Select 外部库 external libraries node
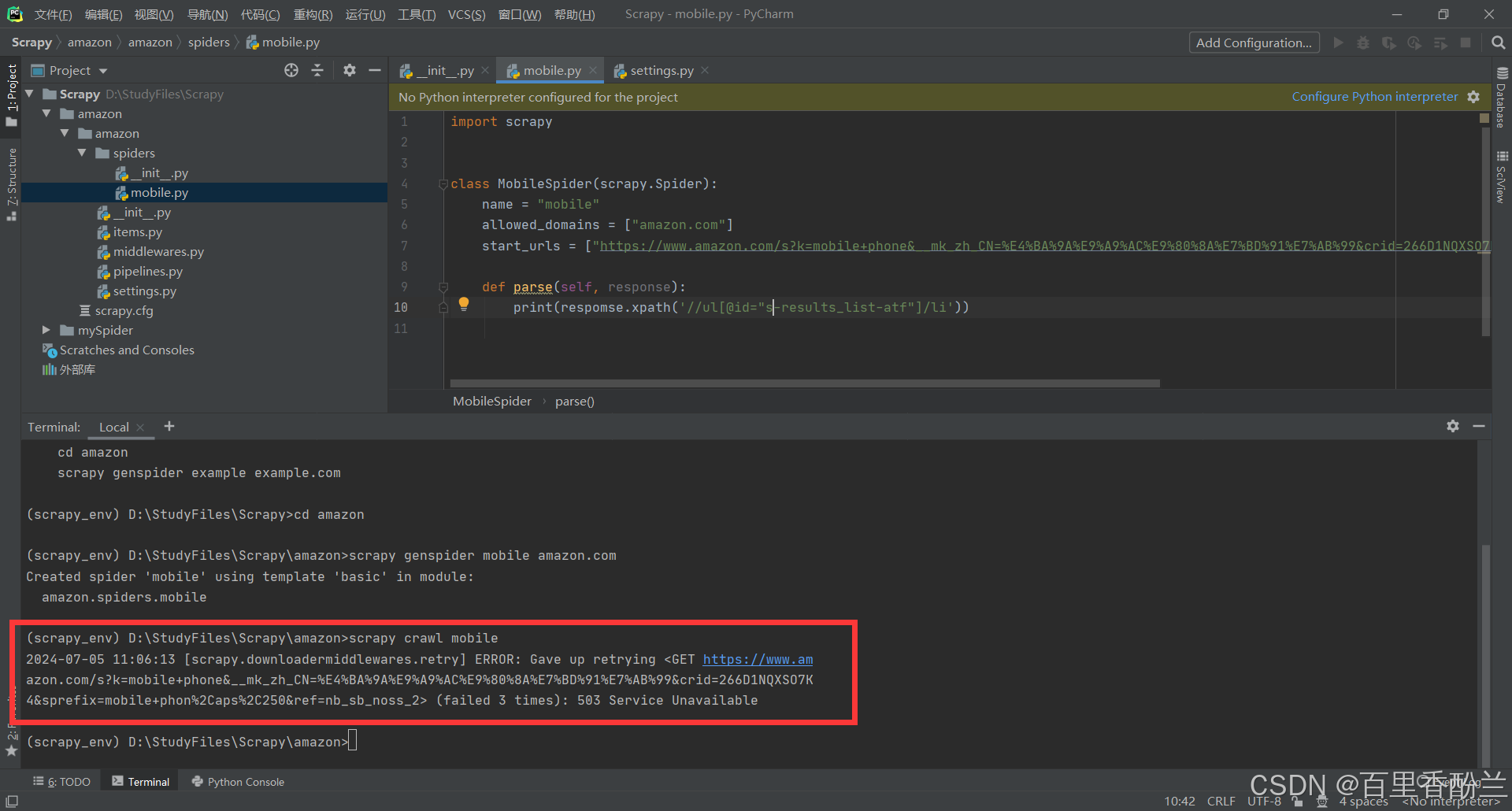This screenshot has height=811, width=1512. [77, 369]
